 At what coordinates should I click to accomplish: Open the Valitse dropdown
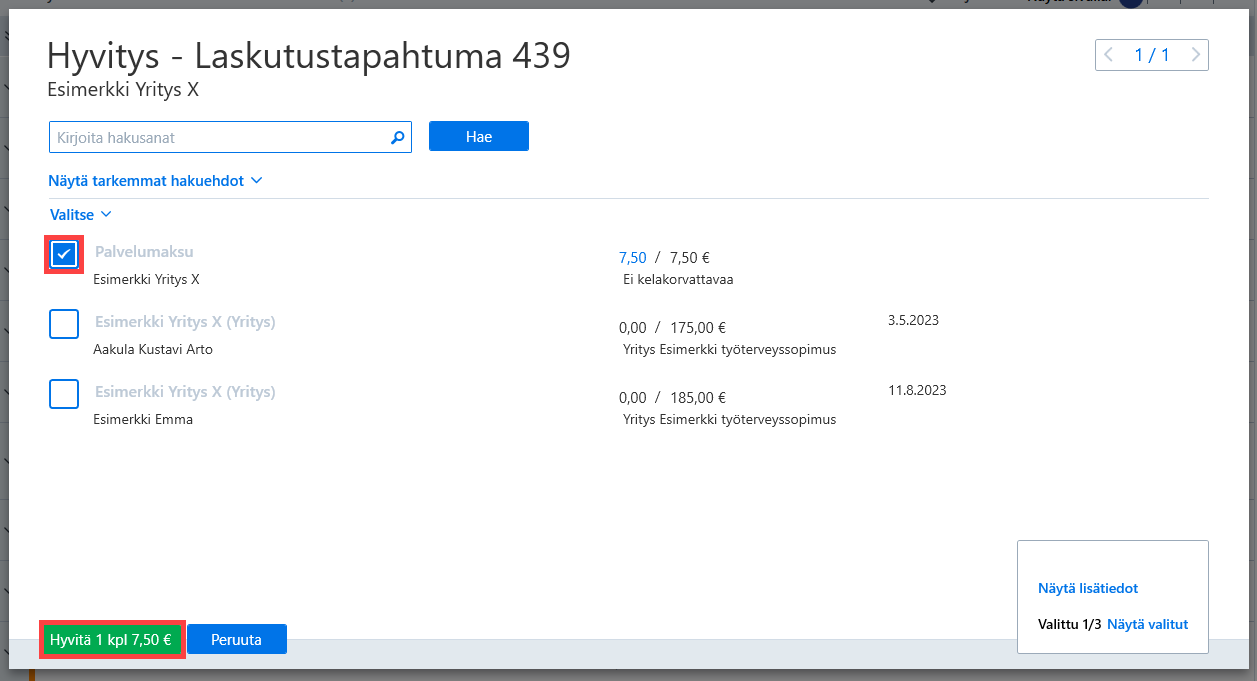coord(80,214)
